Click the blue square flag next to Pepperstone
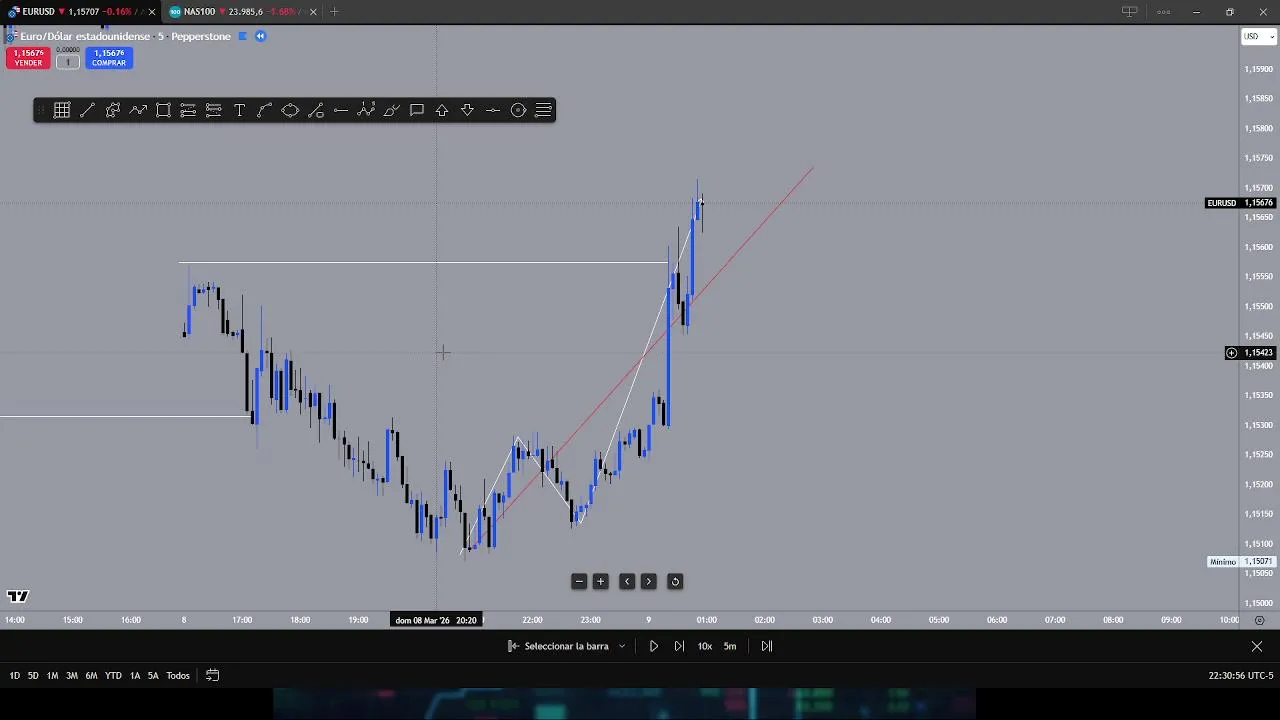1280x720 pixels. [242, 36]
